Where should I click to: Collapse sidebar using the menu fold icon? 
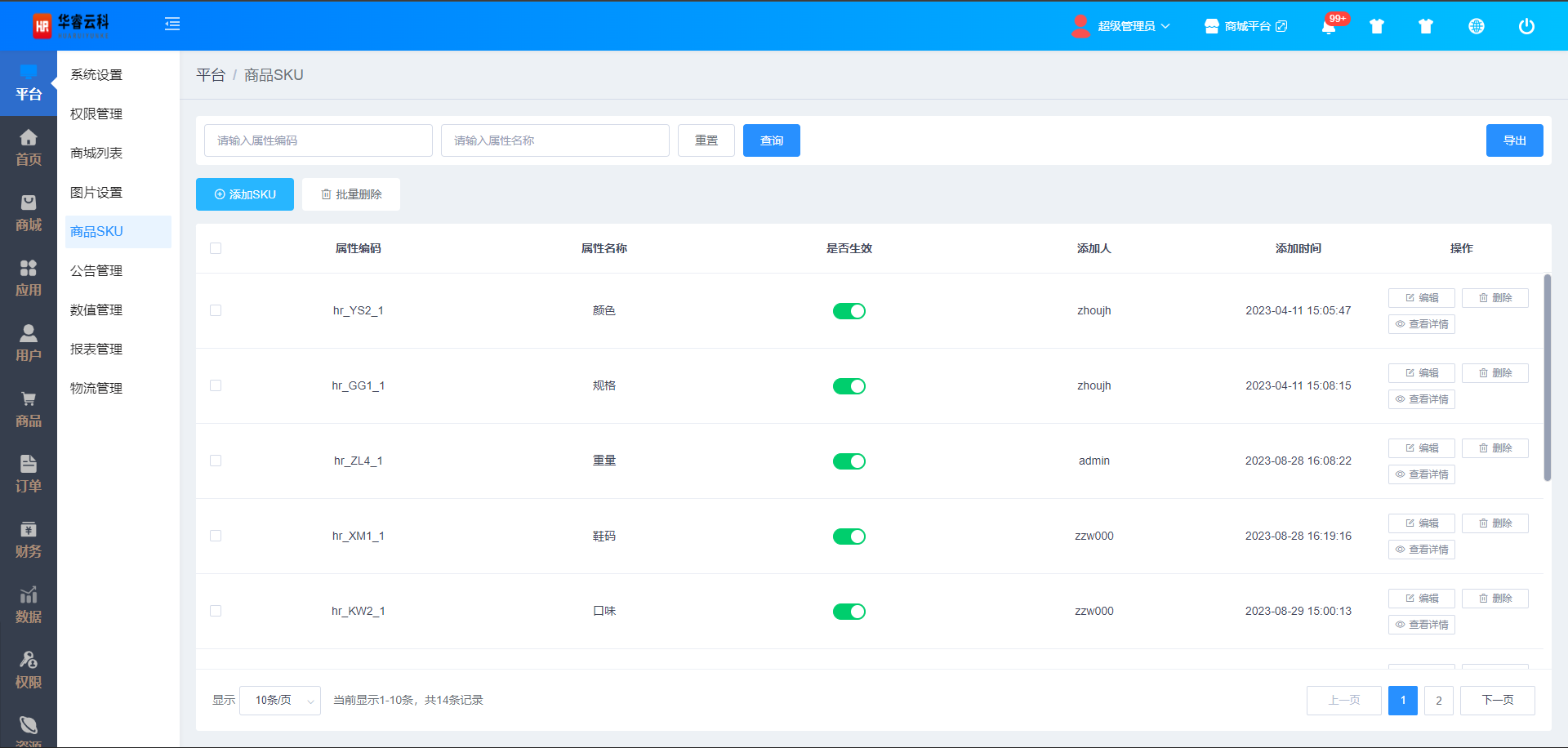click(x=172, y=24)
